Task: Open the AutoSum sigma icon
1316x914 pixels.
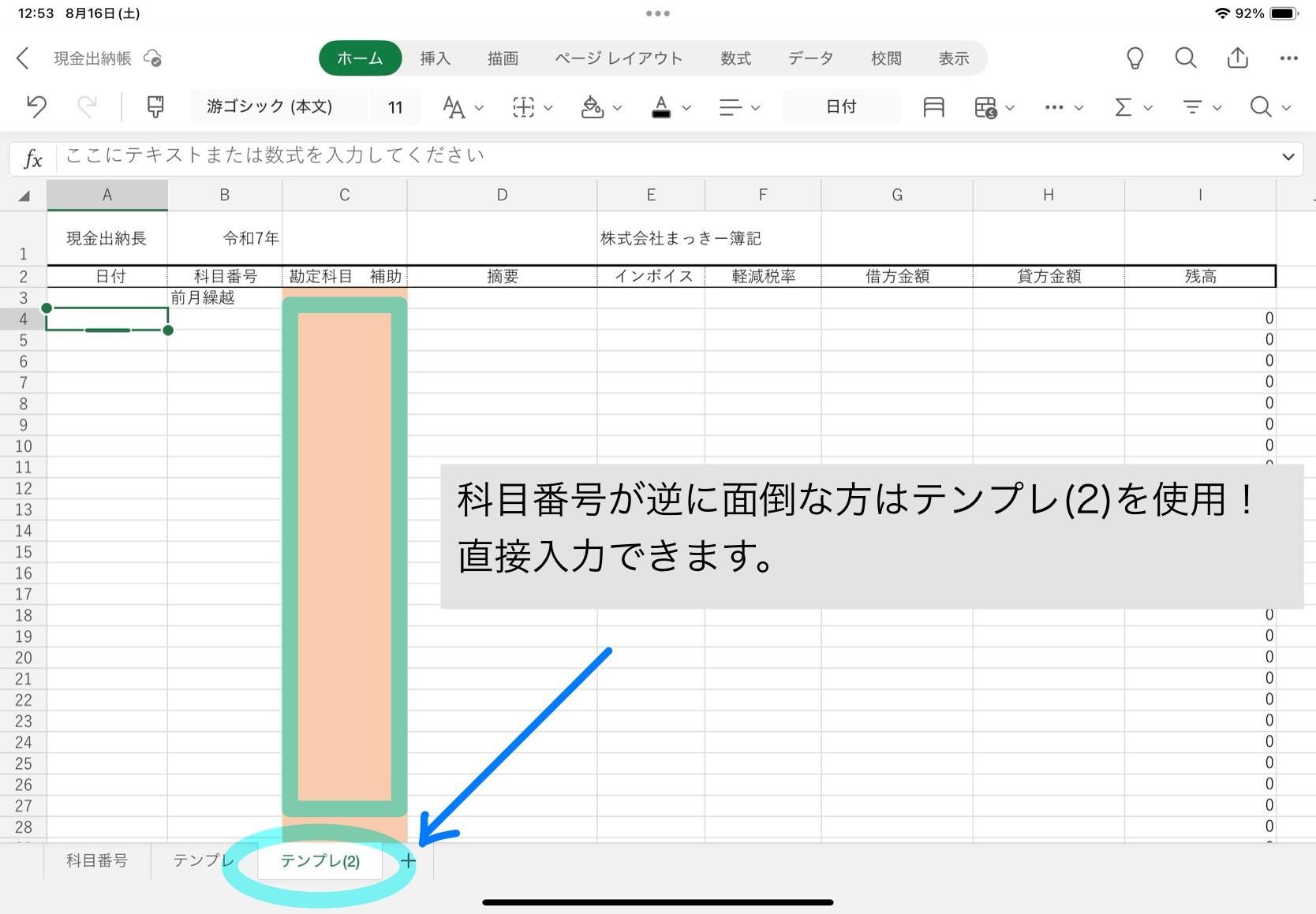Action: click(x=1123, y=107)
